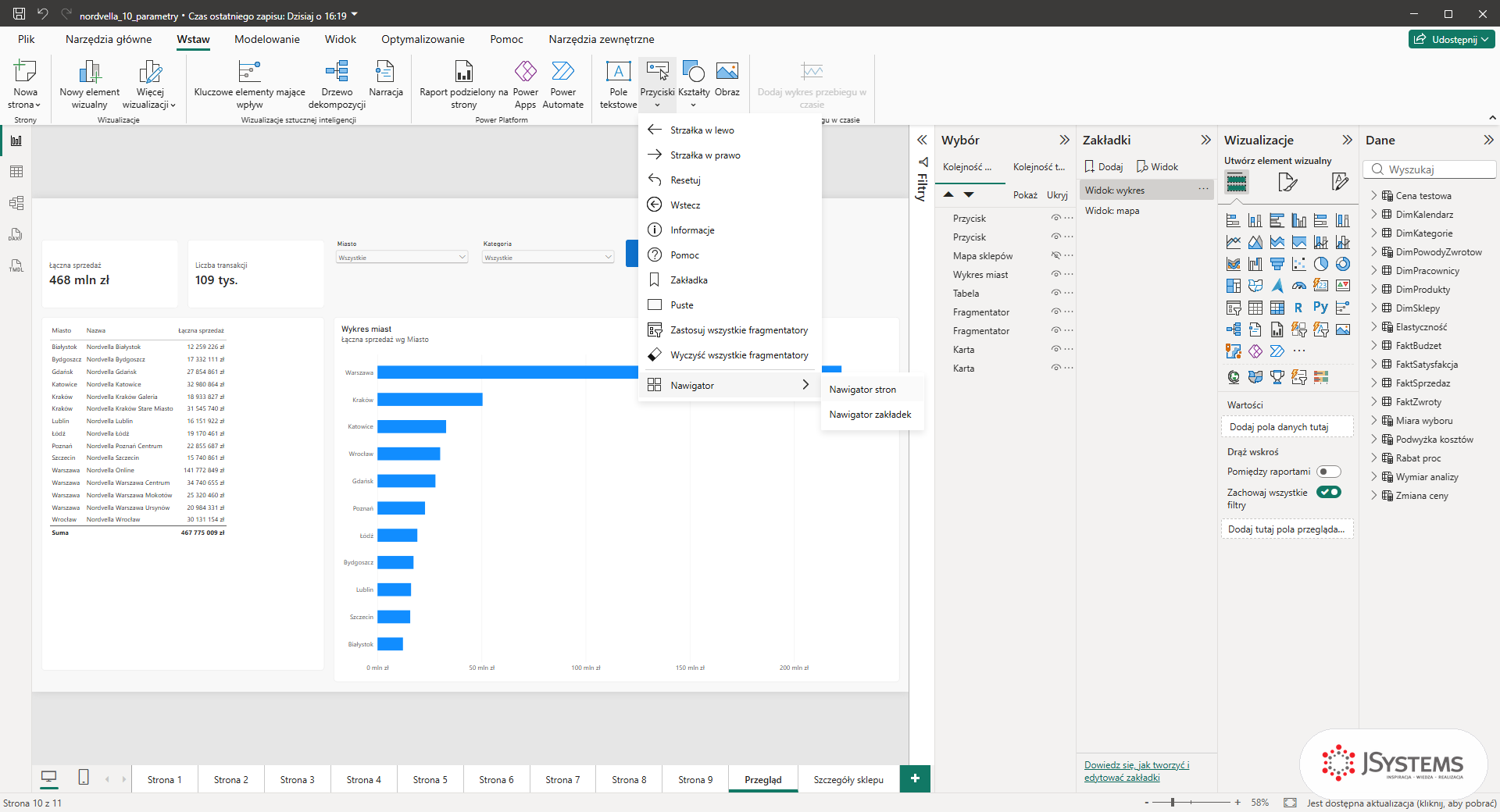Expand the FaktSprzedaz table
This screenshot has height=812, width=1500.
[x=1374, y=383]
